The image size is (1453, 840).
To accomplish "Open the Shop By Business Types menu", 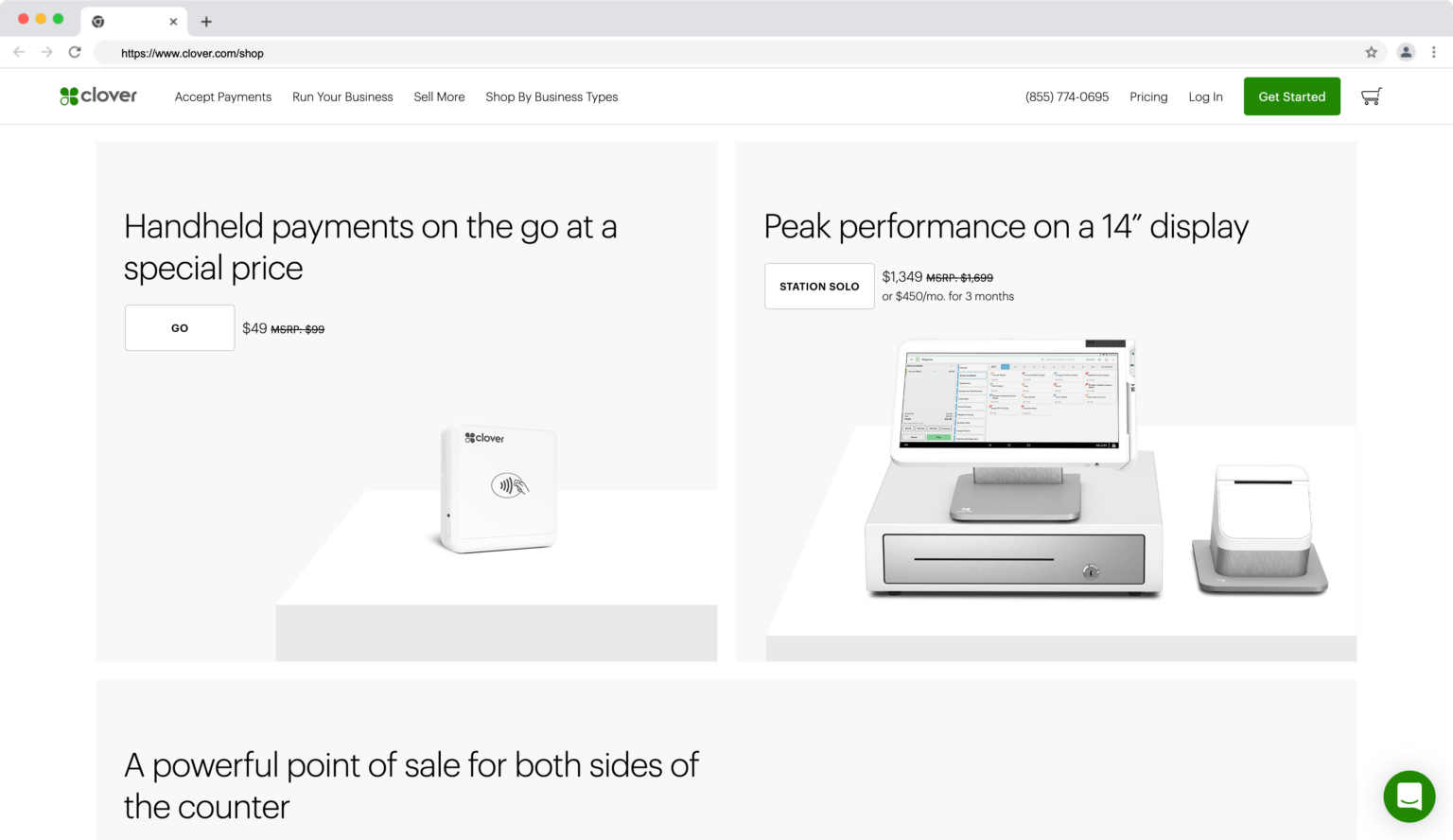I will click(551, 96).
